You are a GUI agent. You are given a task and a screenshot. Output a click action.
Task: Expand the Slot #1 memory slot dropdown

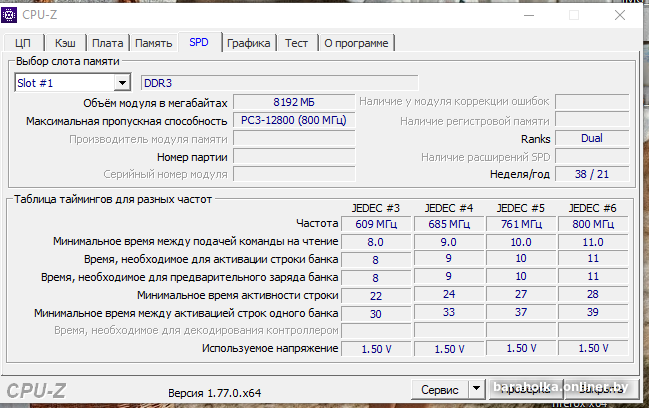(x=122, y=83)
